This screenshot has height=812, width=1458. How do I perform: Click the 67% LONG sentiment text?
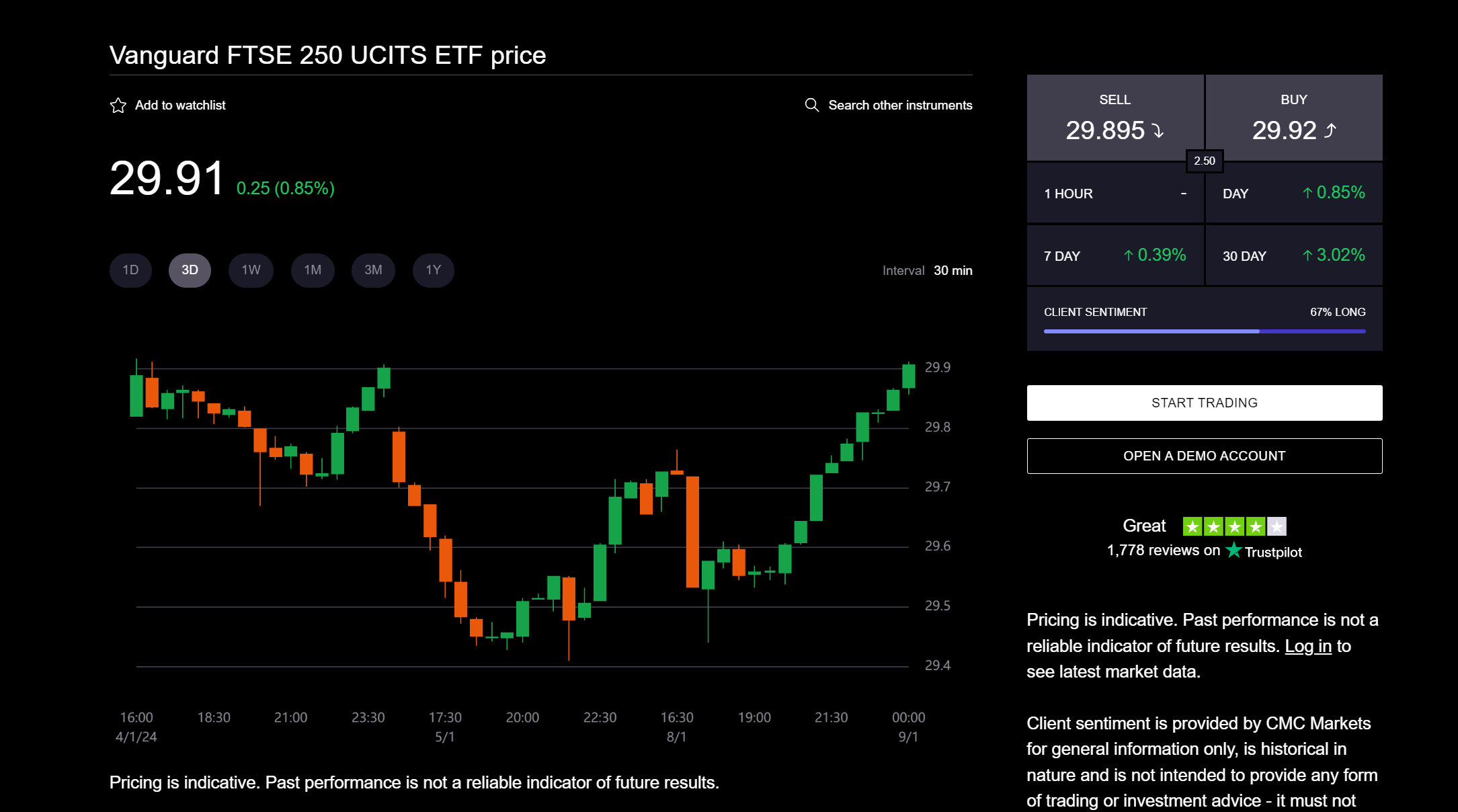pyautogui.click(x=1338, y=312)
